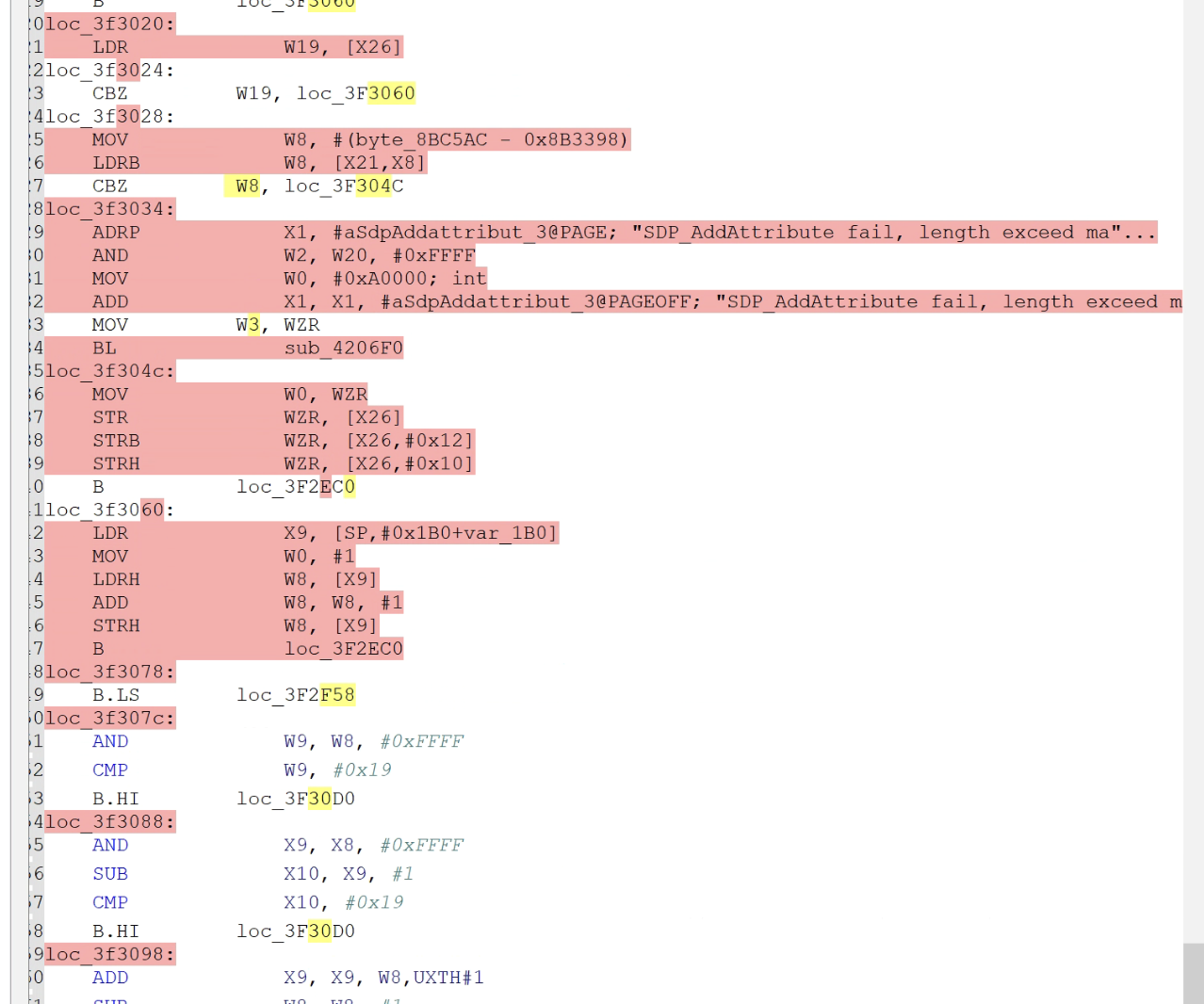
Task: Click the loc_3f3020 label
Action: pos(110,24)
